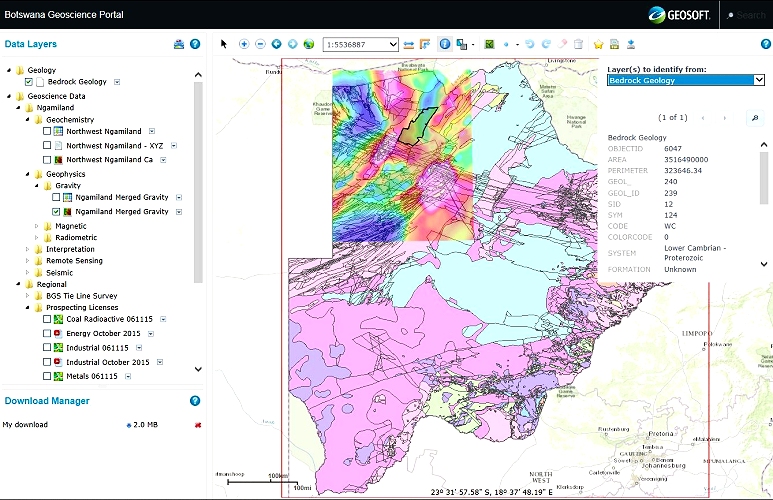Enable Energy October 2015 layer checkbox

47,333
